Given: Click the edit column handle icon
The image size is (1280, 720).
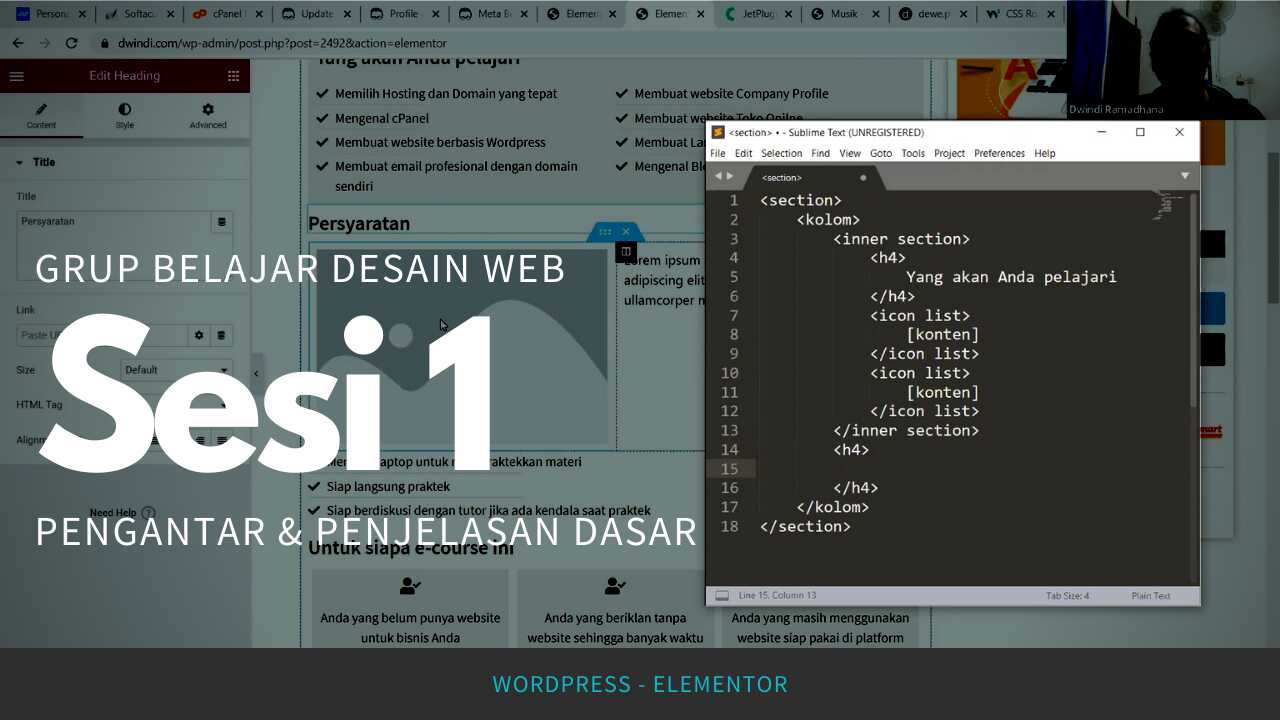Looking at the screenshot, I should pyautogui.click(x=625, y=252).
